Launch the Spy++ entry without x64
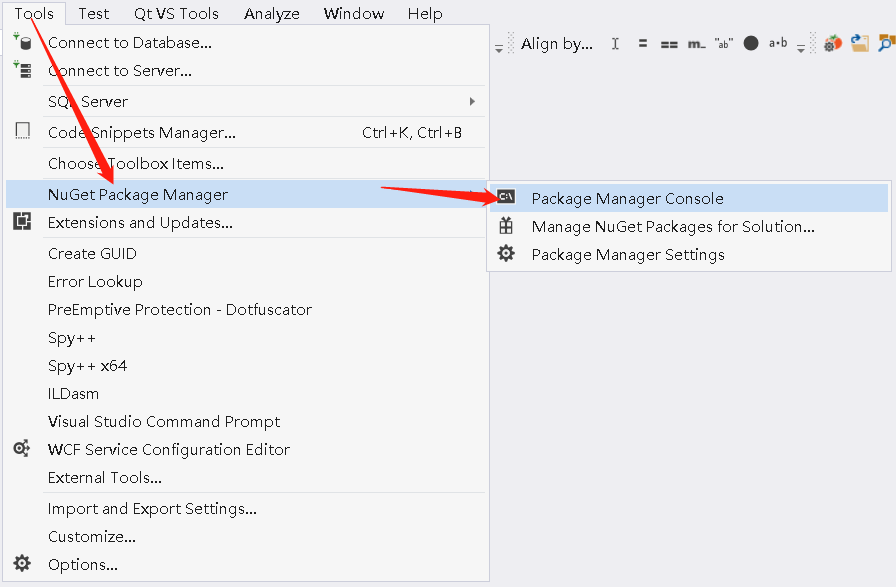 click(246, 337)
